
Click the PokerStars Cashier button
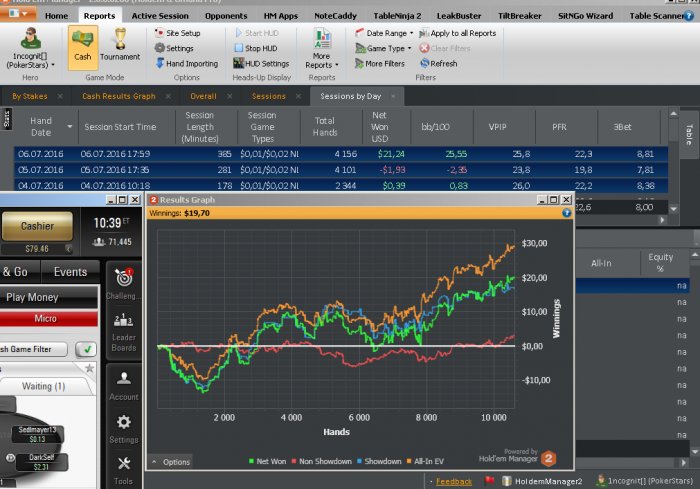coord(37,226)
